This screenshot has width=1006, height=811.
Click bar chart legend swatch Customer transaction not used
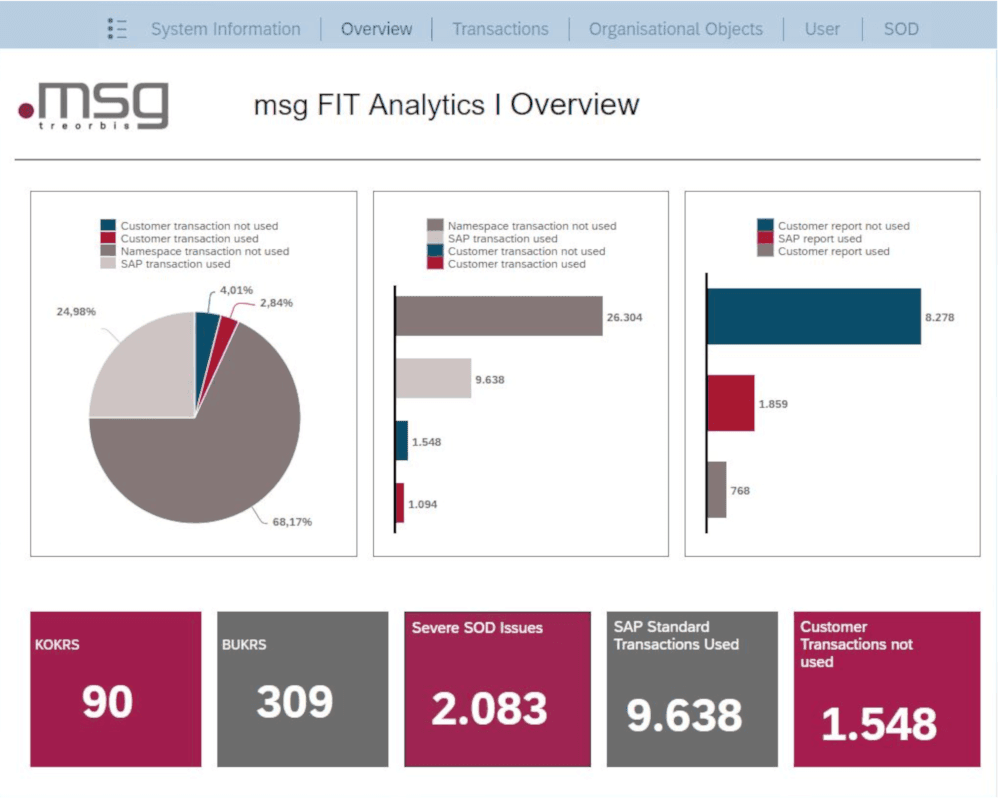pyautogui.click(x=435, y=251)
